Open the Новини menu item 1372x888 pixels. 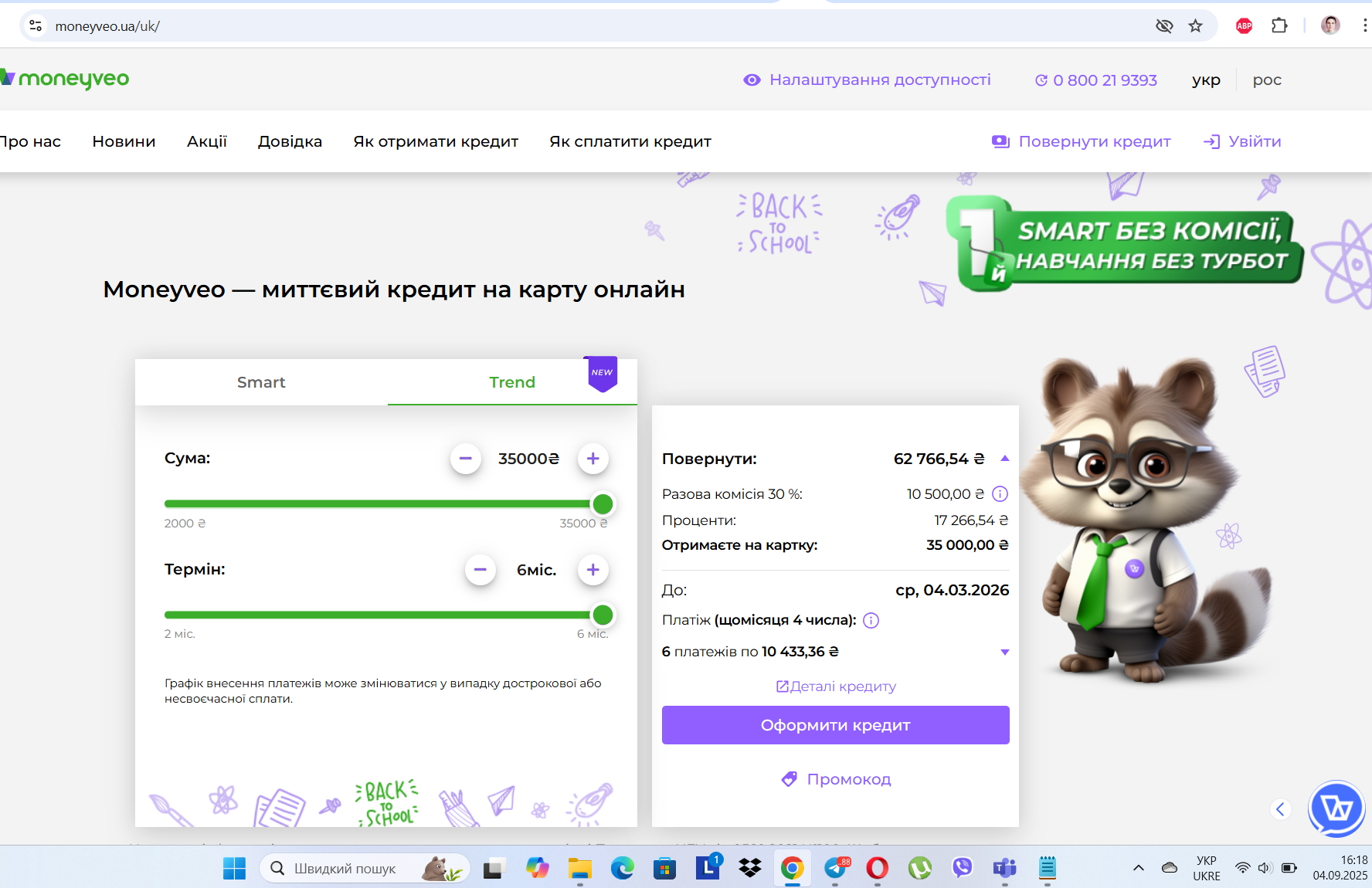124,141
